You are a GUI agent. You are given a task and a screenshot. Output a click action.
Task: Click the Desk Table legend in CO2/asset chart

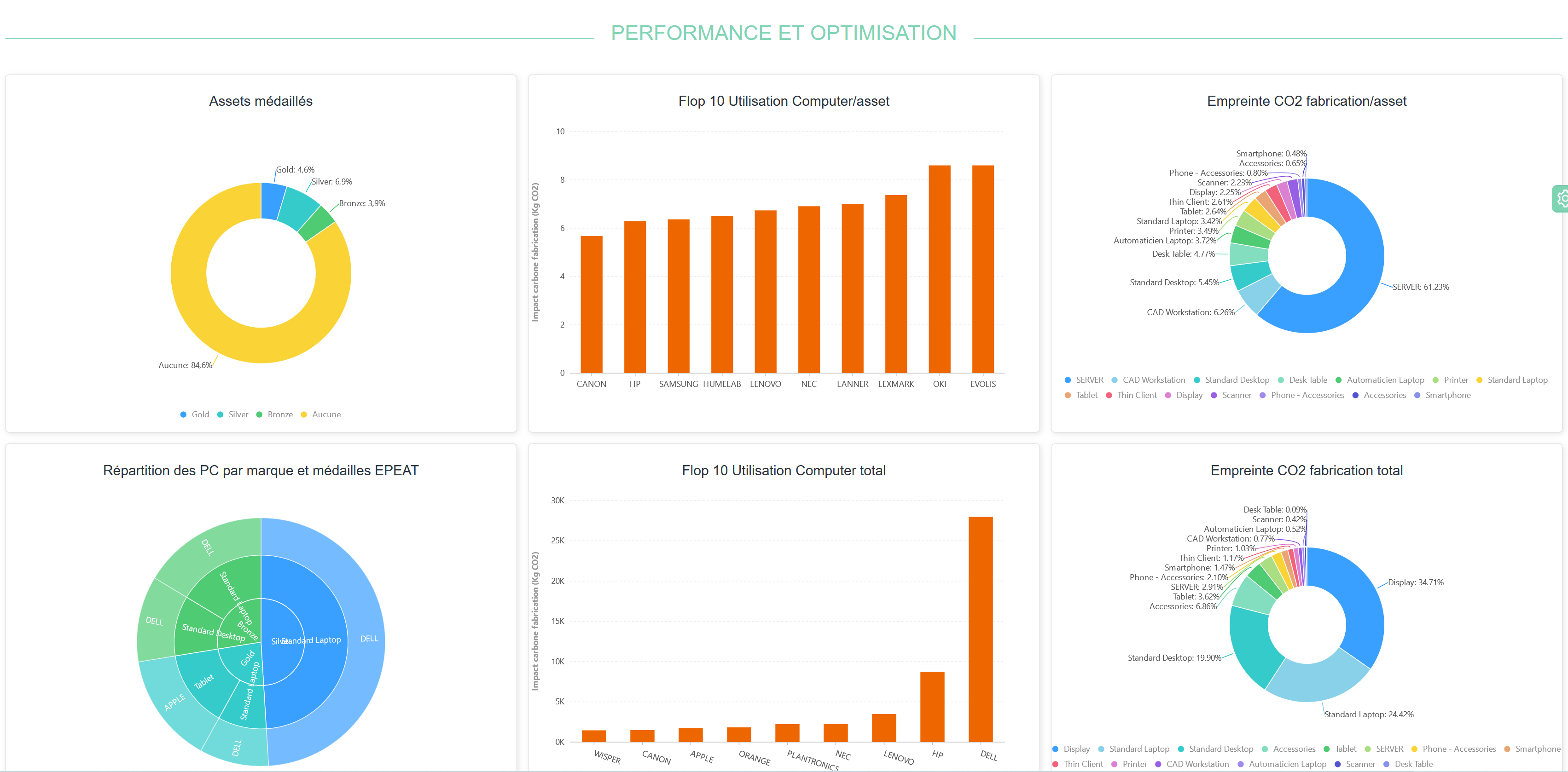click(x=1302, y=380)
